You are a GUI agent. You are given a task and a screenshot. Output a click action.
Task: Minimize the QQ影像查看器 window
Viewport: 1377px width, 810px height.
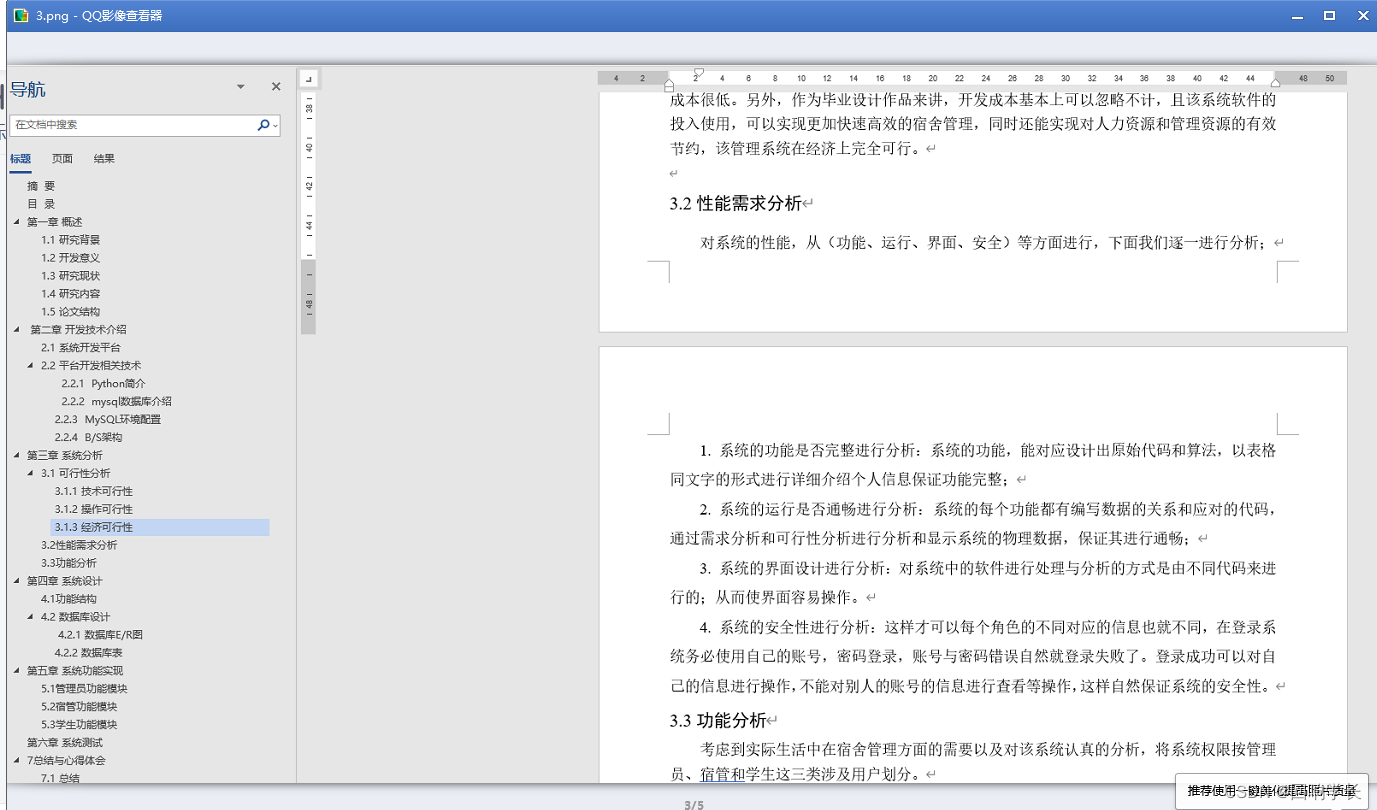pos(1296,16)
